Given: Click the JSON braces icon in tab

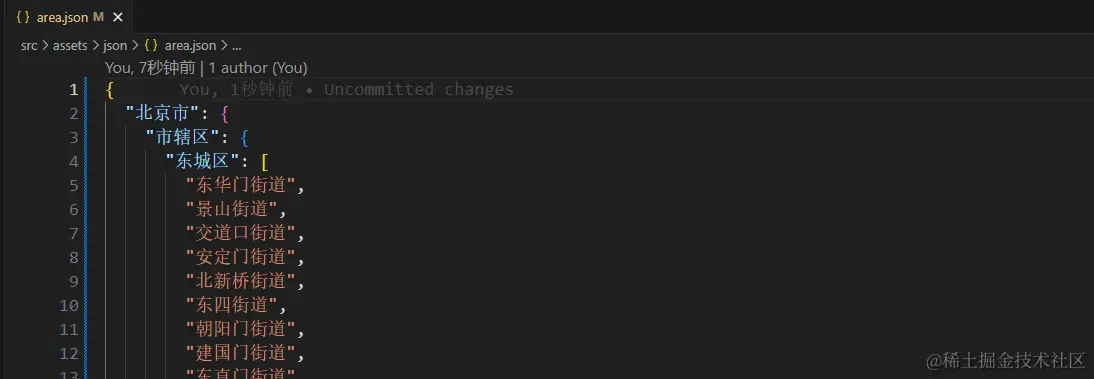Looking at the screenshot, I should [x=23, y=17].
